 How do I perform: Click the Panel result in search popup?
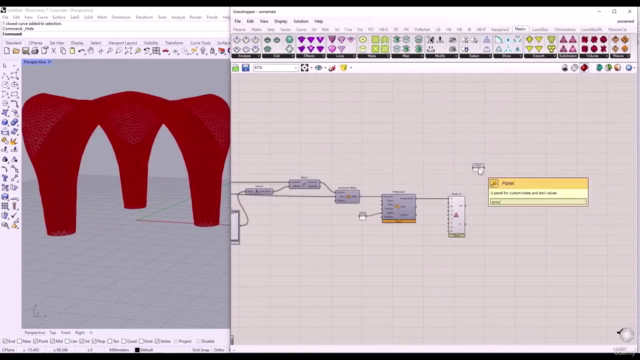coord(538,183)
